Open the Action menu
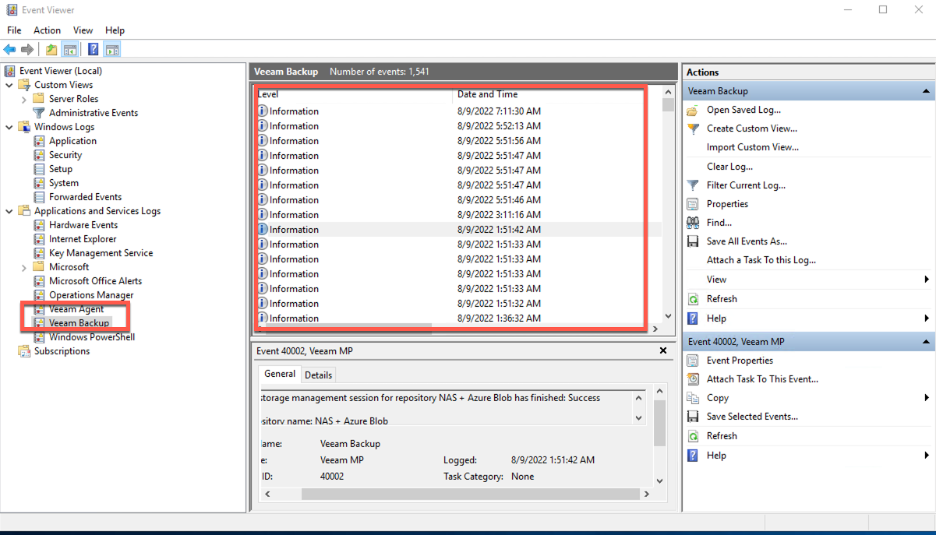Screen dimensions: 936x536 pyautogui.click(x=47, y=30)
